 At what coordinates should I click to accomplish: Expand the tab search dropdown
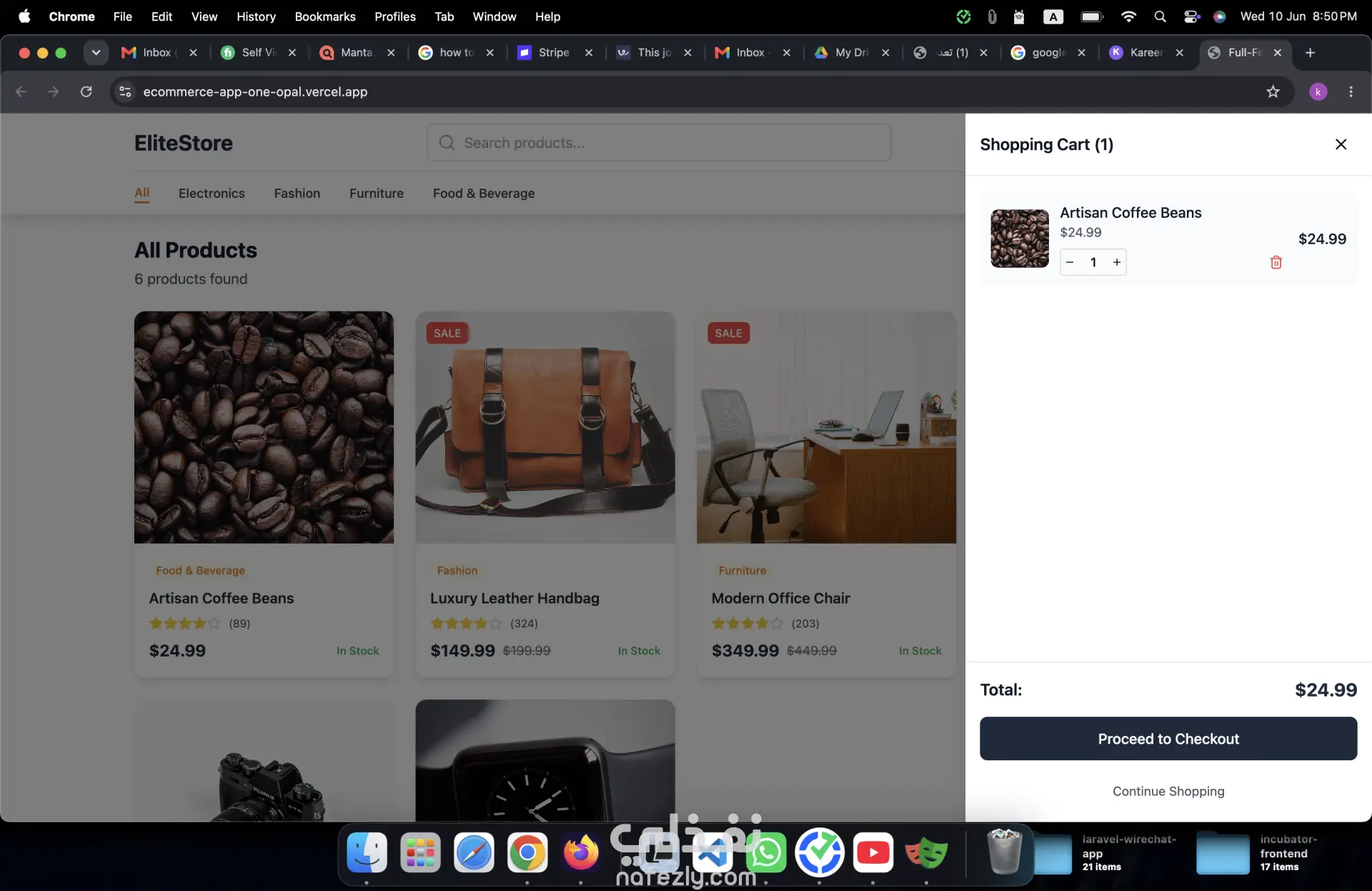pos(96,52)
